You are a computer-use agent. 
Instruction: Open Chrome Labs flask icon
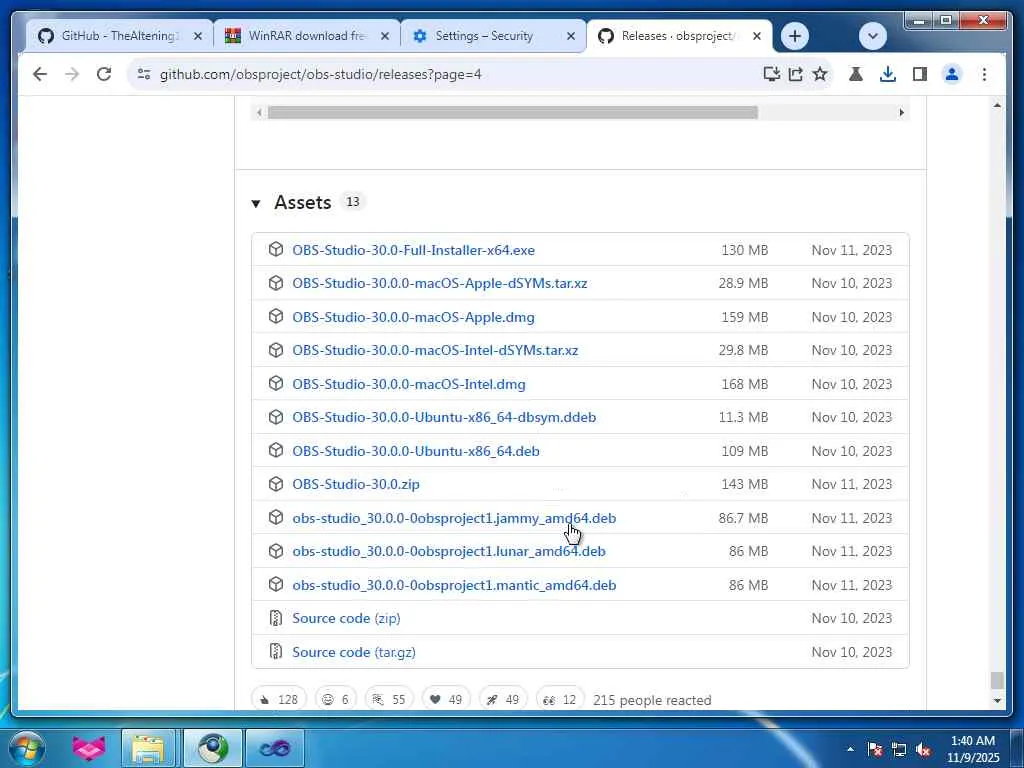[x=856, y=74]
